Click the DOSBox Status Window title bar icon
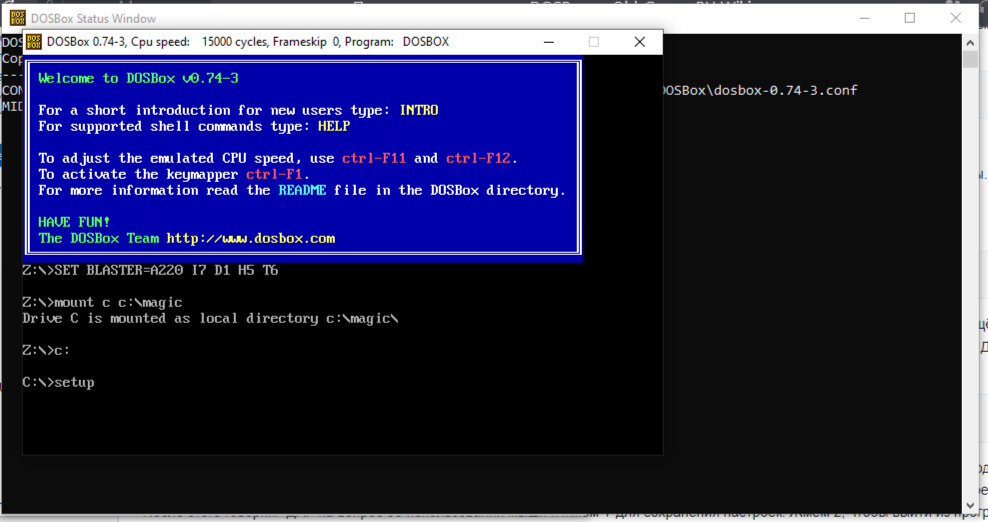The width and height of the screenshot is (988, 522). click(18, 18)
